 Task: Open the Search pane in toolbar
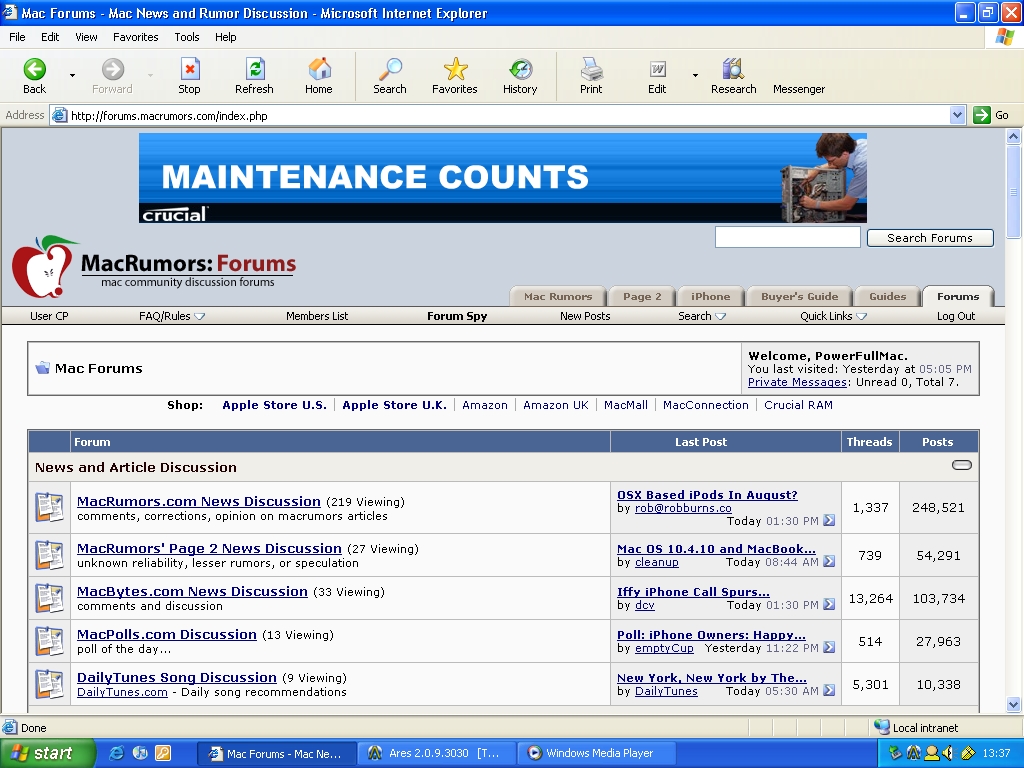pos(390,69)
